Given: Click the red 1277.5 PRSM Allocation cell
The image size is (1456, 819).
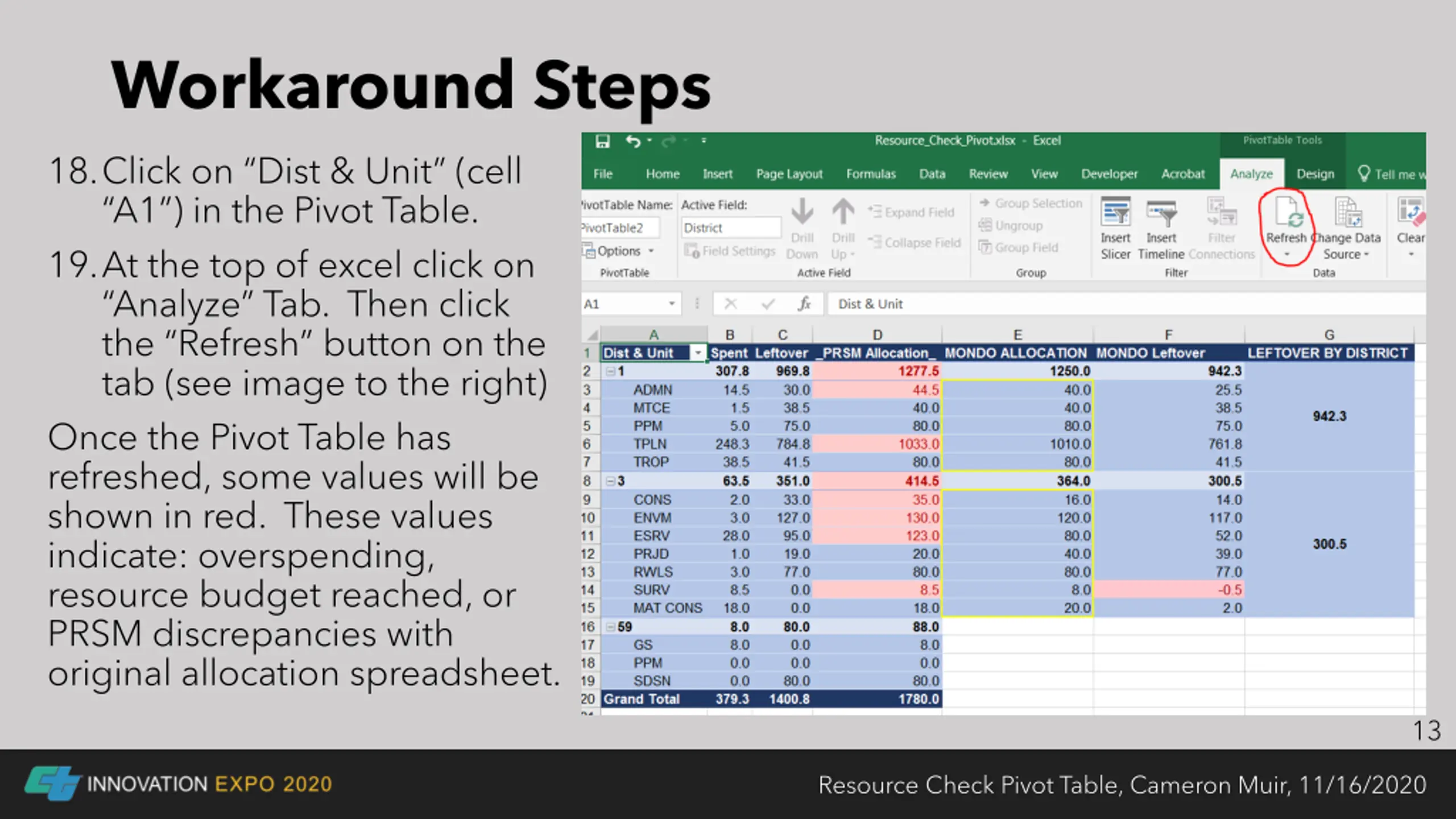Looking at the screenshot, I should 877,371.
